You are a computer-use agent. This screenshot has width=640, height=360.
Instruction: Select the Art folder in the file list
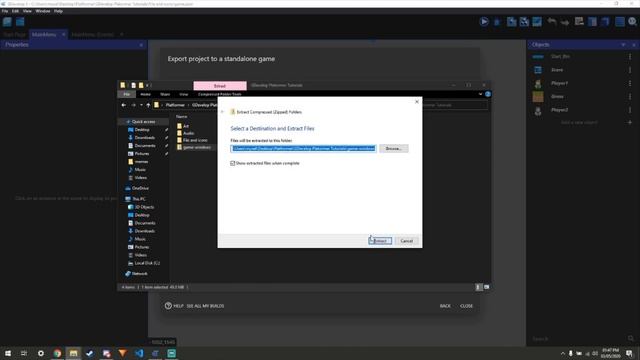coord(186,126)
